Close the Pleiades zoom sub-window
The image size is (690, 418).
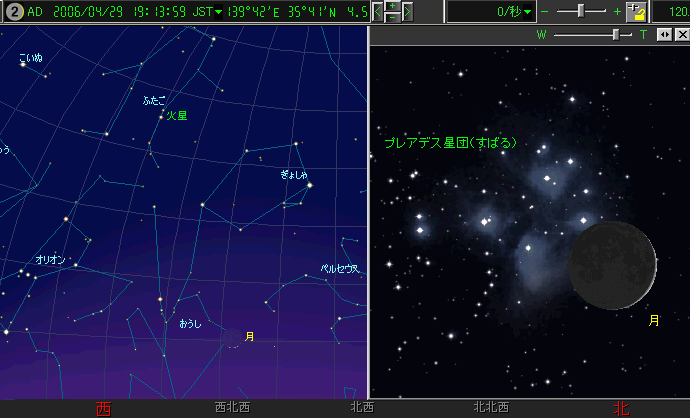681,34
